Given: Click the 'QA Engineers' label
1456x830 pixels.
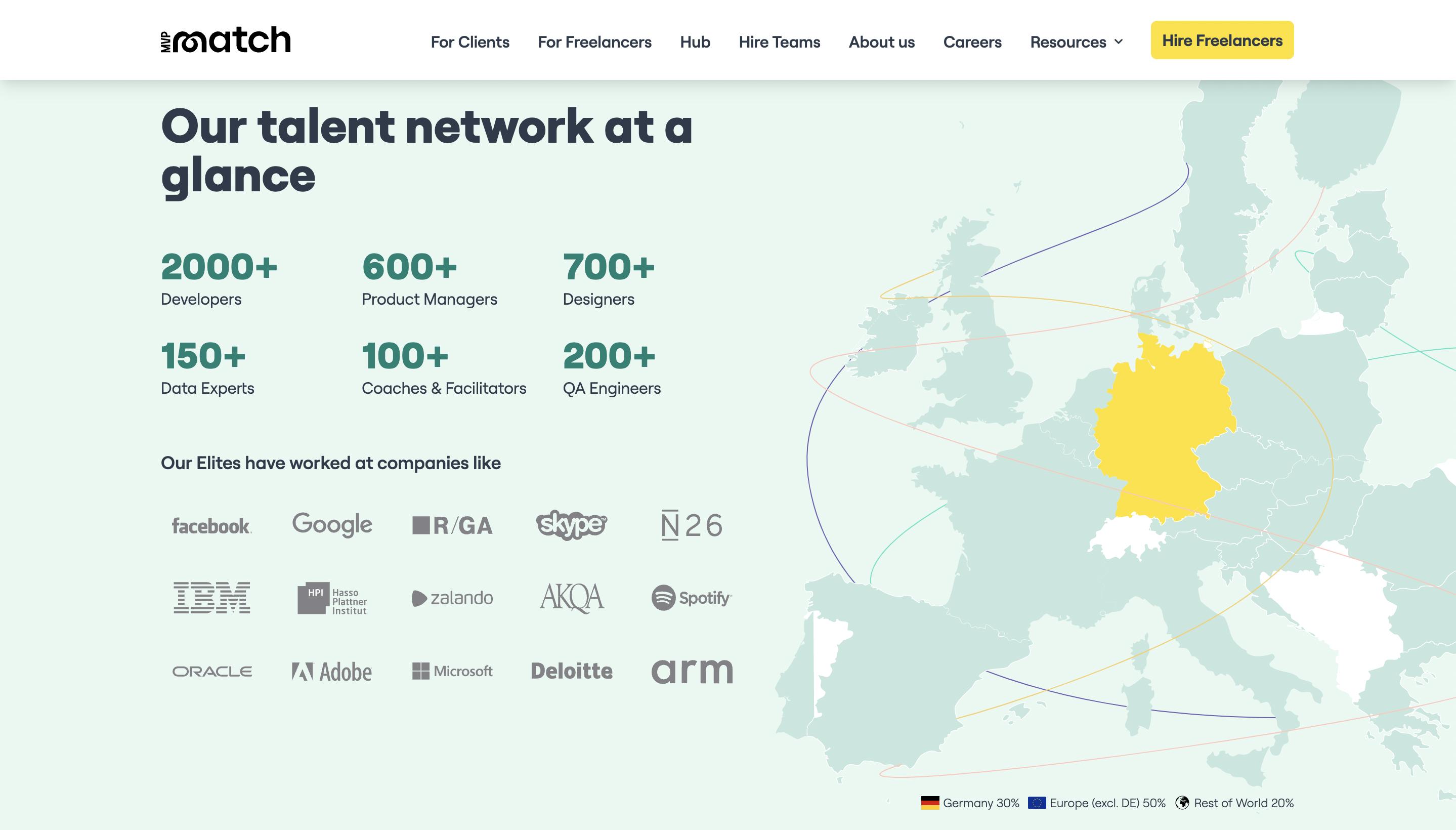Looking at the screenshot, I should click(612, 388).
